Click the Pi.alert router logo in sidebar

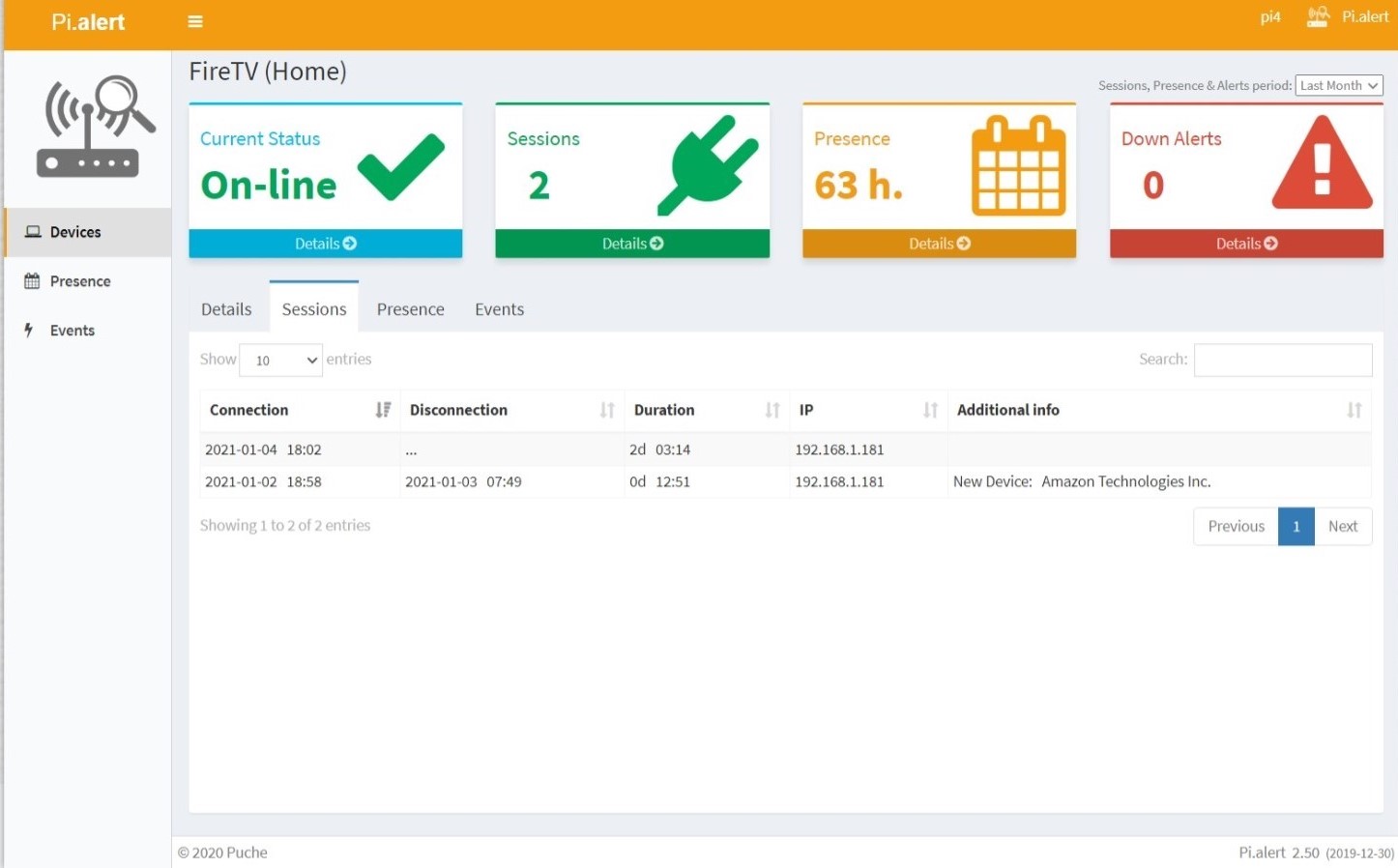pos(95,127)
